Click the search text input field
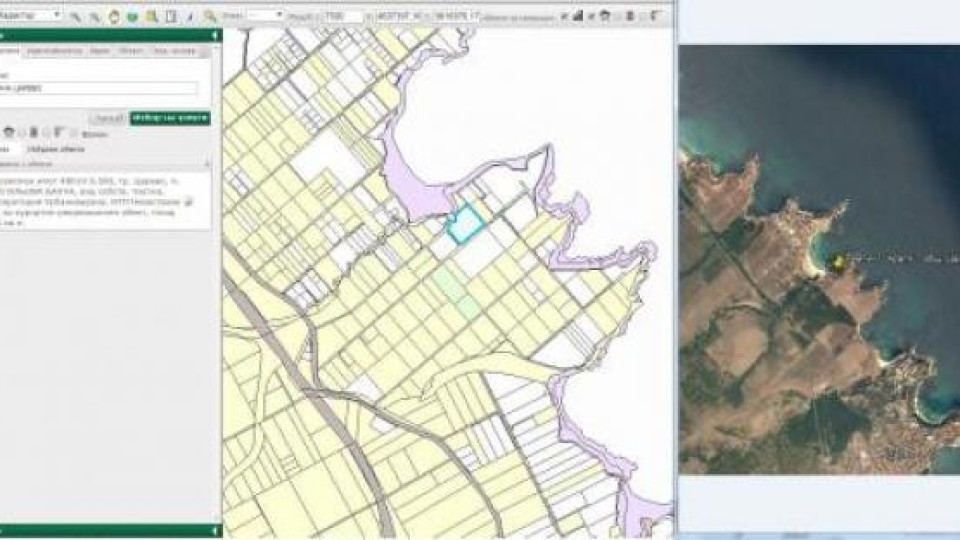This screenshot has height=540, width=960. pyautogui.click(x=100, y=88)
